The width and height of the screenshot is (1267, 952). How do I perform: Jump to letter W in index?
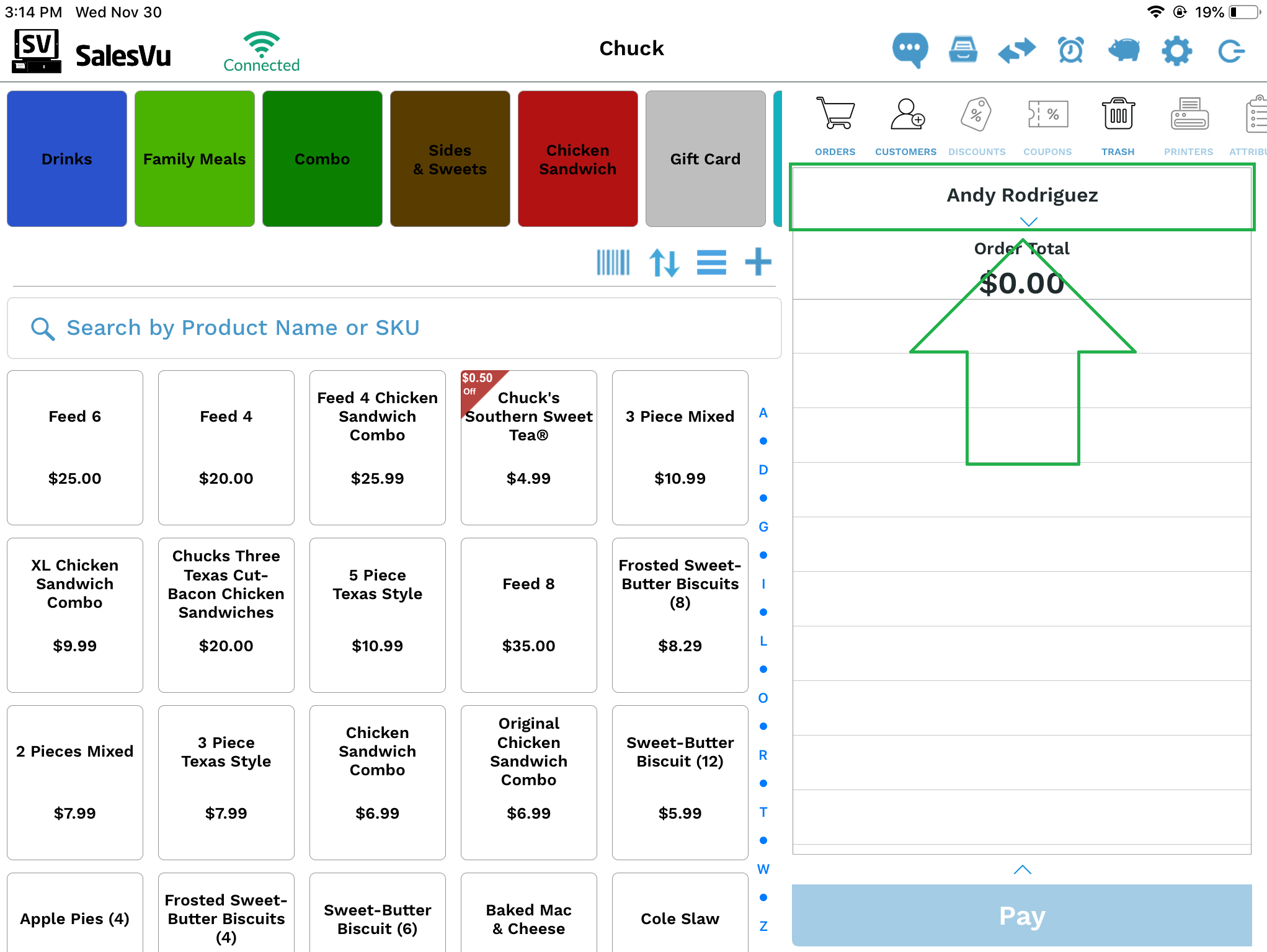point(763,870)
